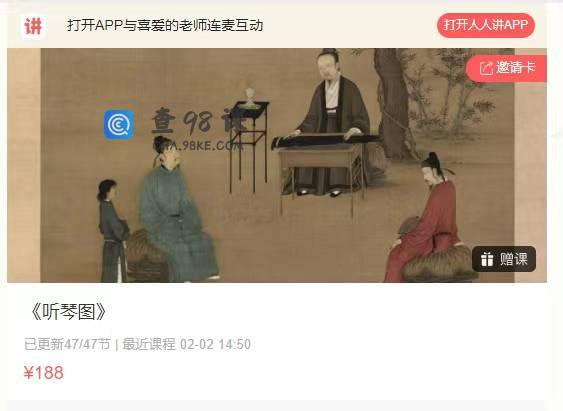Click the tall black incense stand

(249, 145)
